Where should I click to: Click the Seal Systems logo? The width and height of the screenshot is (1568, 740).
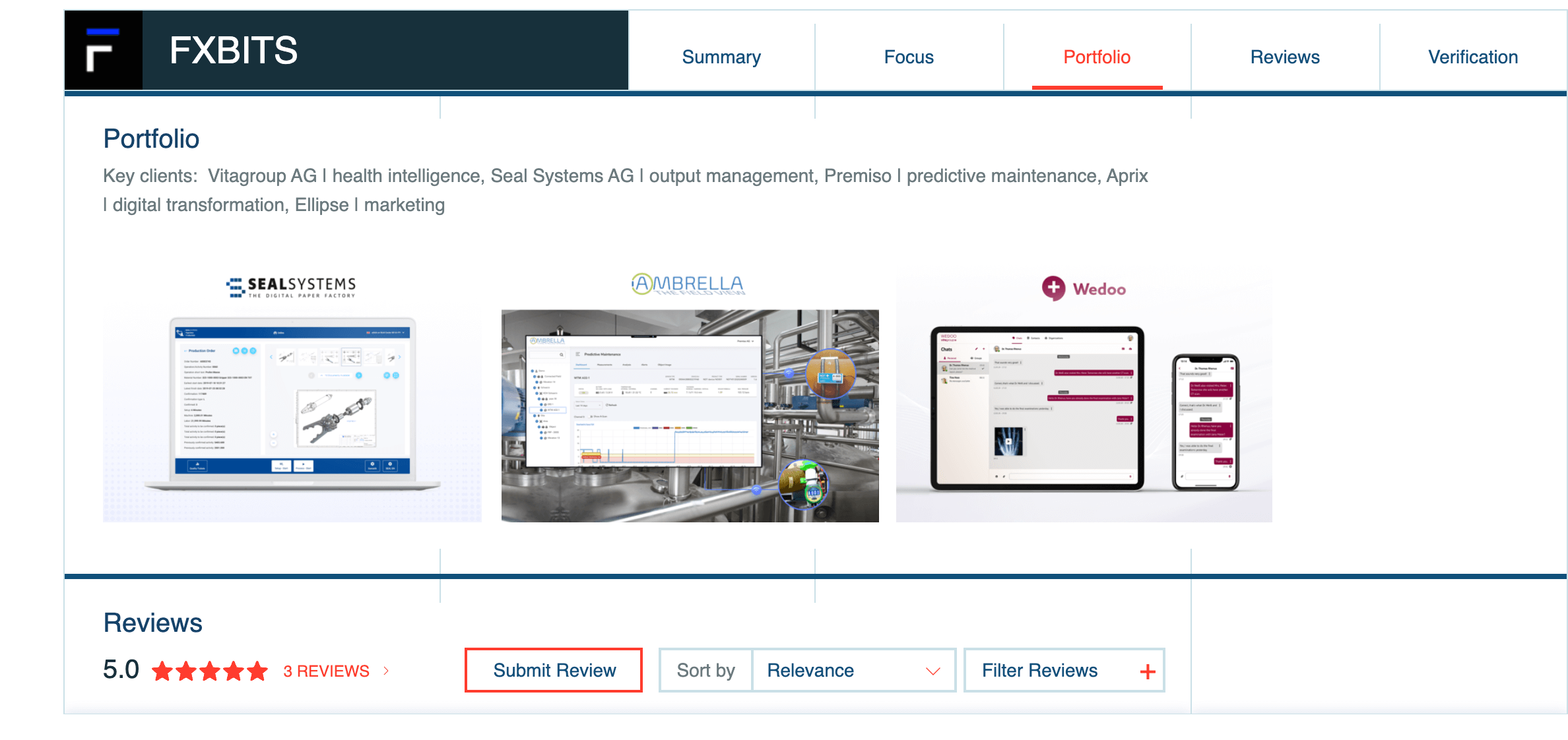click(291, 287)
